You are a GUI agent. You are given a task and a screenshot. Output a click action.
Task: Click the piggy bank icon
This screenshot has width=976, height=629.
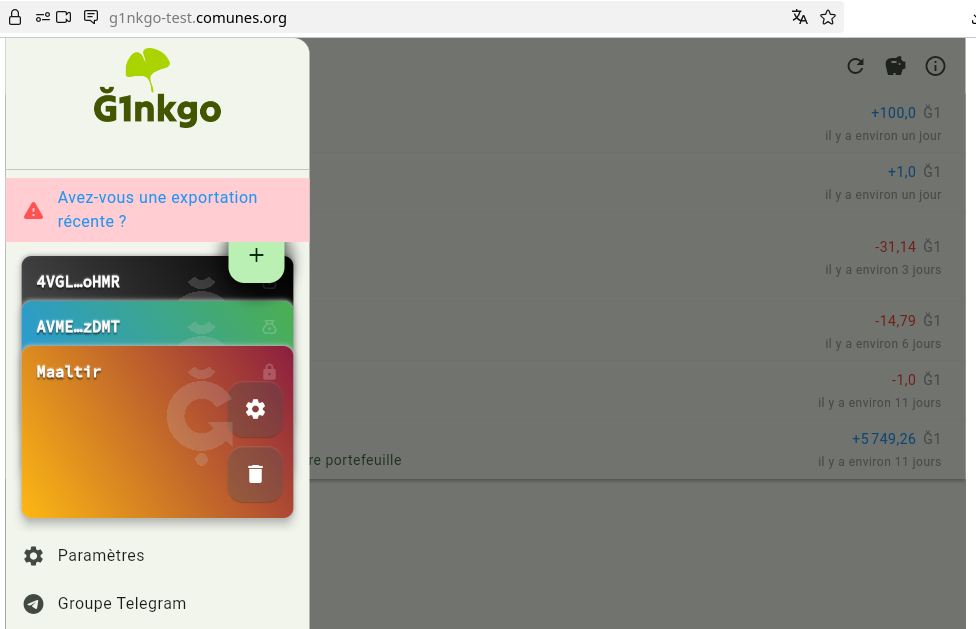point(895,66)
